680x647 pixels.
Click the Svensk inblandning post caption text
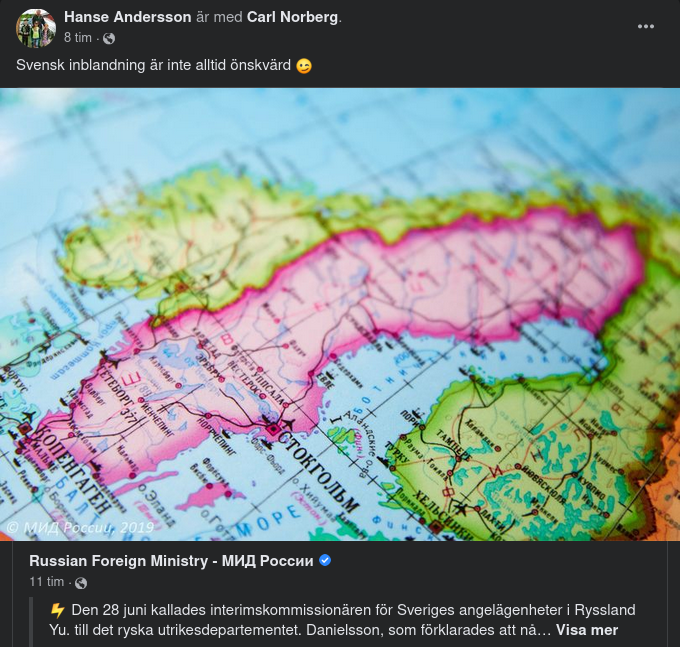pyautogui.click(x=154, y=65)
